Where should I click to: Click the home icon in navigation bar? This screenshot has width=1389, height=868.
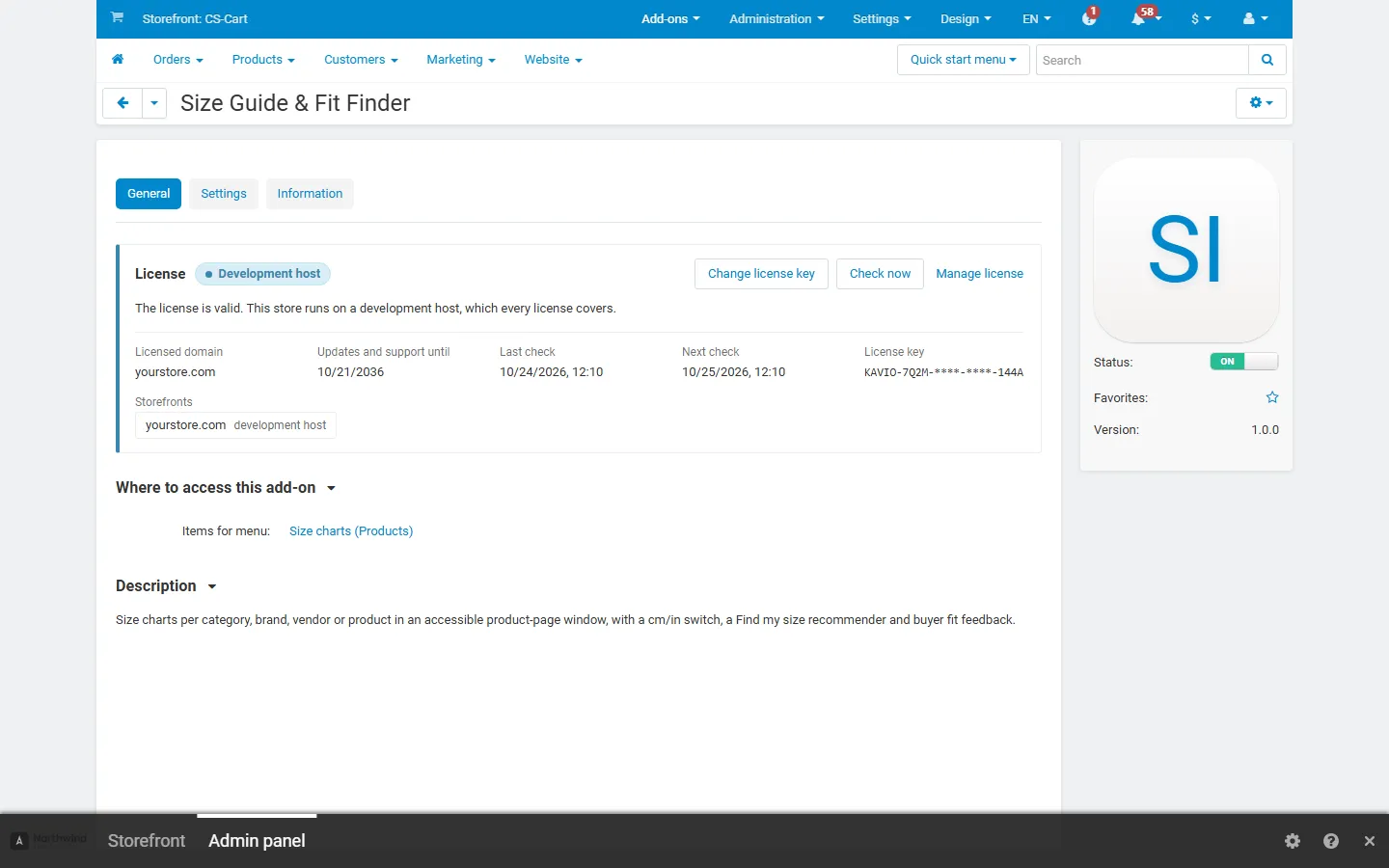(x=118, y=59)
